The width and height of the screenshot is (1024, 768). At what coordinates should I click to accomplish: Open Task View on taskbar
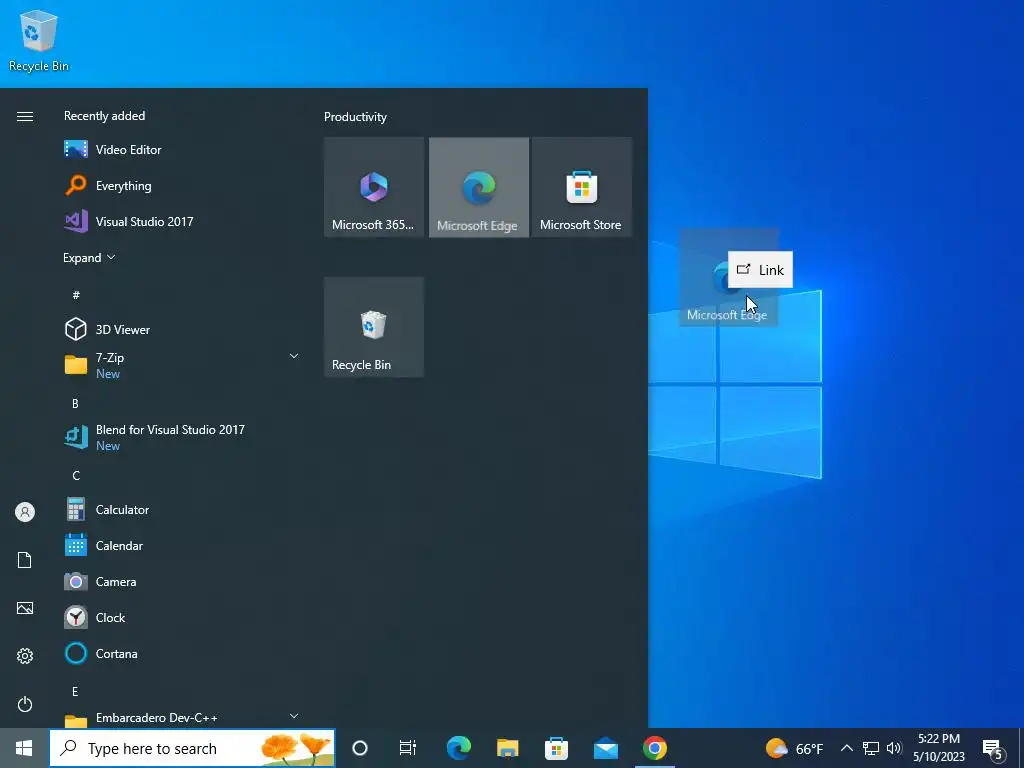point(408,748)
